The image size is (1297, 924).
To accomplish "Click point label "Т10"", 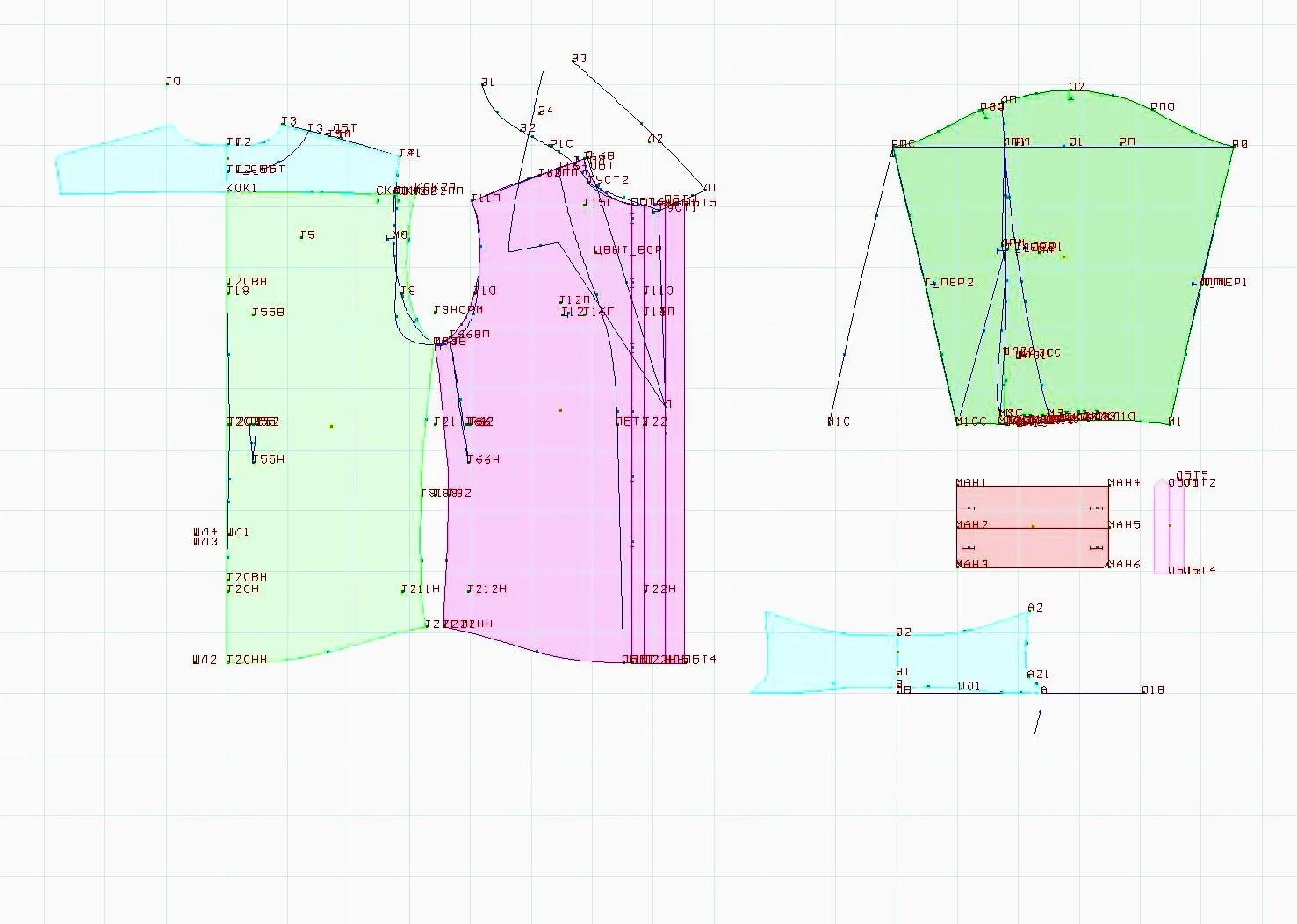I will click(485, 291).
